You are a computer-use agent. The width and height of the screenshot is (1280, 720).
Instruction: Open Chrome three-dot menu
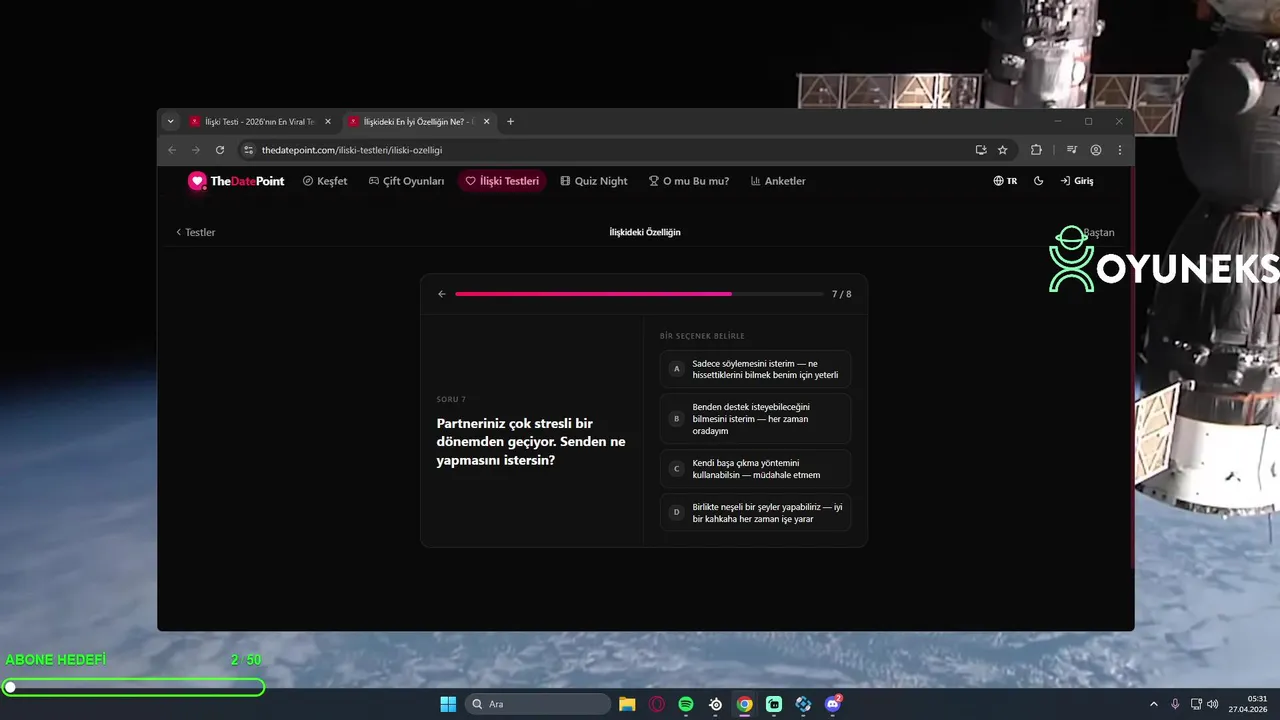1119,150
